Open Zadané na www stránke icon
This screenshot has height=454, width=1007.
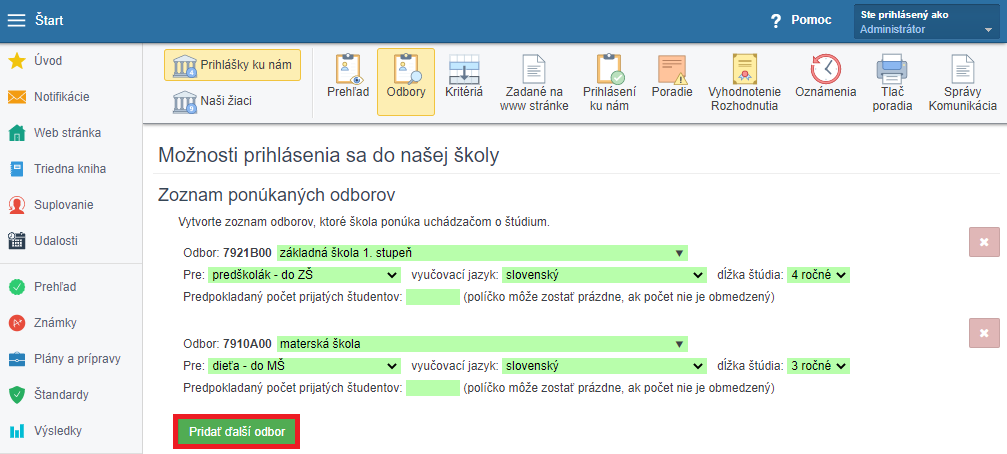coord(534,69)
